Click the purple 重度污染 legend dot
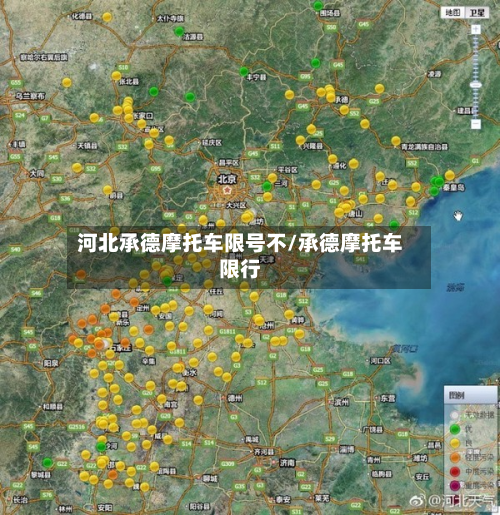The height and width of the screenshot is (515, 500). 455,486
